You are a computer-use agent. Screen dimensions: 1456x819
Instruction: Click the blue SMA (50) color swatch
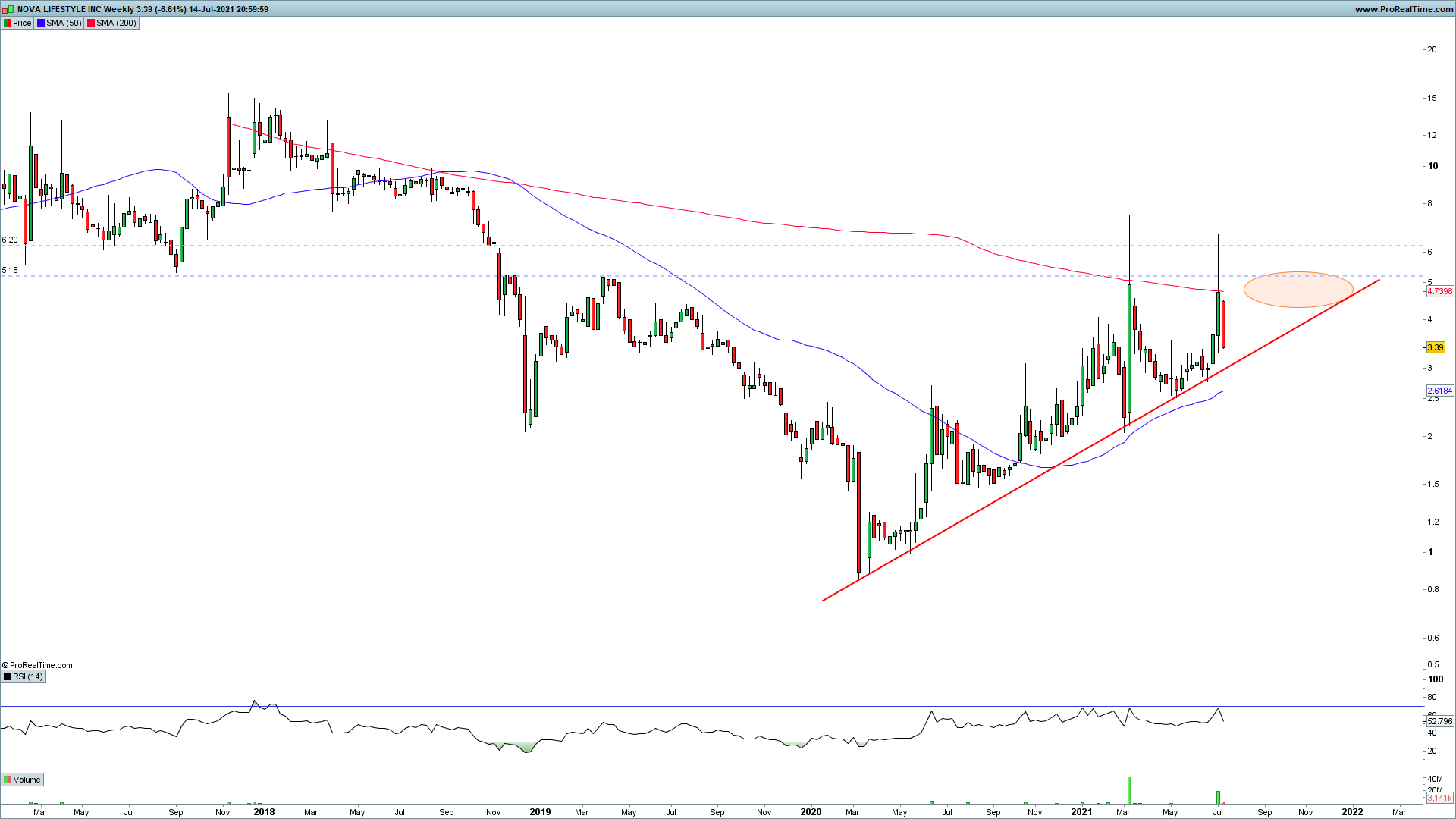coord(41,23)
